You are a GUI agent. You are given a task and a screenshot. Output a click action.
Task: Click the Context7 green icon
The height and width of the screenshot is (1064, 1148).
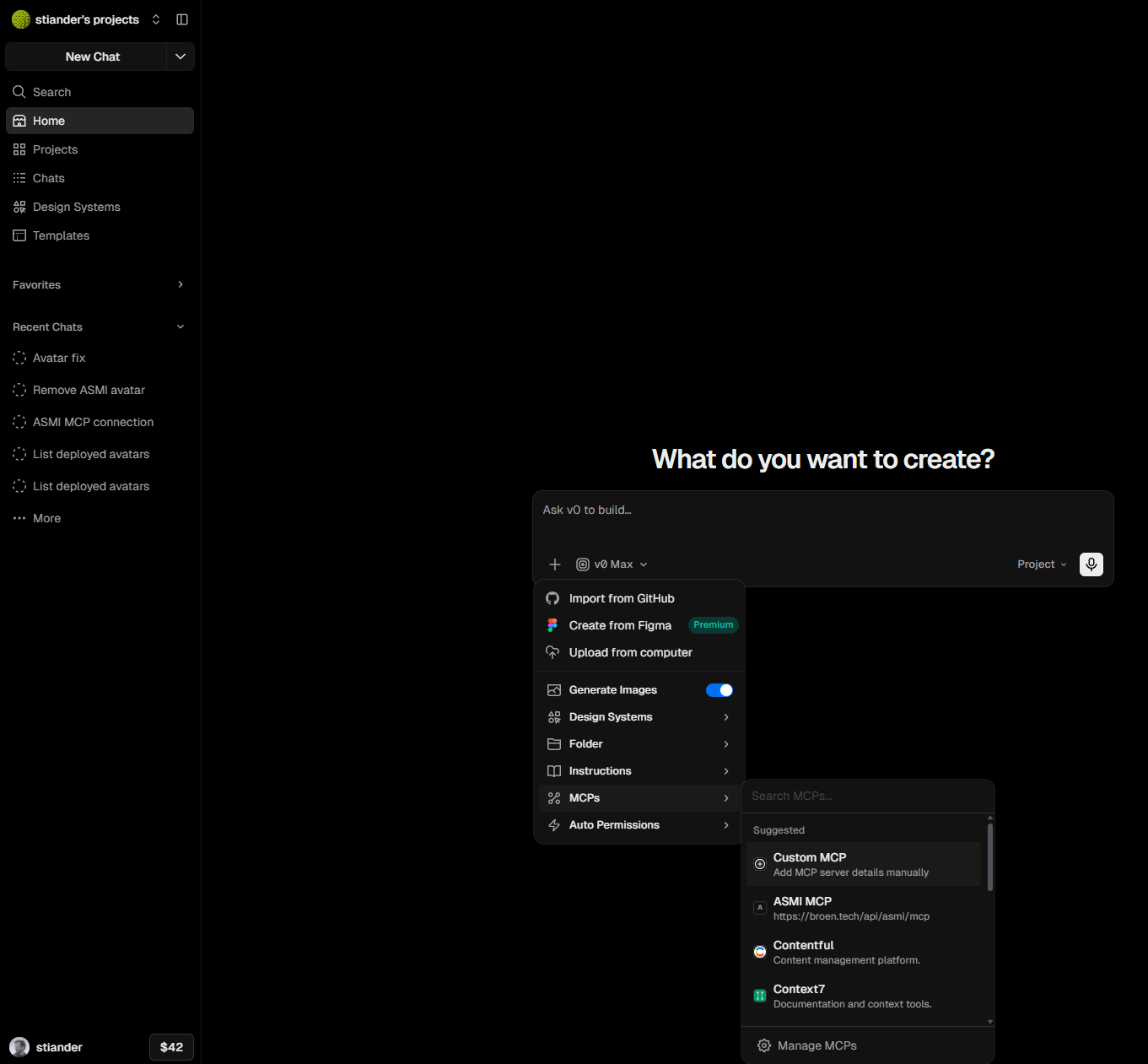(760, 996)
